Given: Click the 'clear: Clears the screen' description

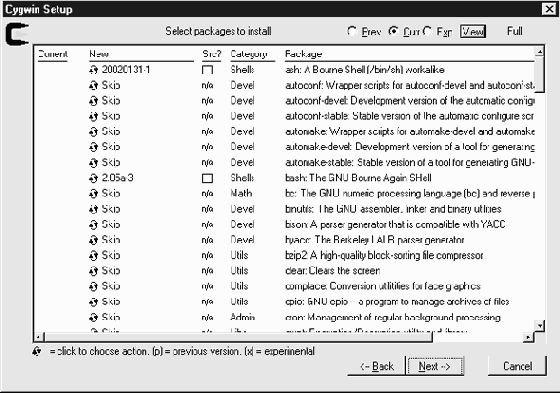Looking at the screenshot, I should 332,271.
